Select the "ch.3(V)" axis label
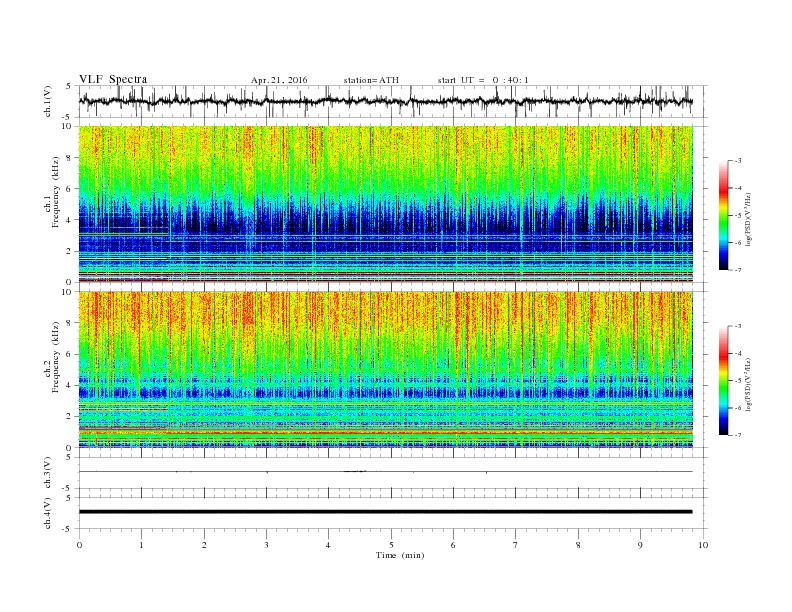Image resolution: width=792 pixels, height=612 pixels. tap(48, 472)
